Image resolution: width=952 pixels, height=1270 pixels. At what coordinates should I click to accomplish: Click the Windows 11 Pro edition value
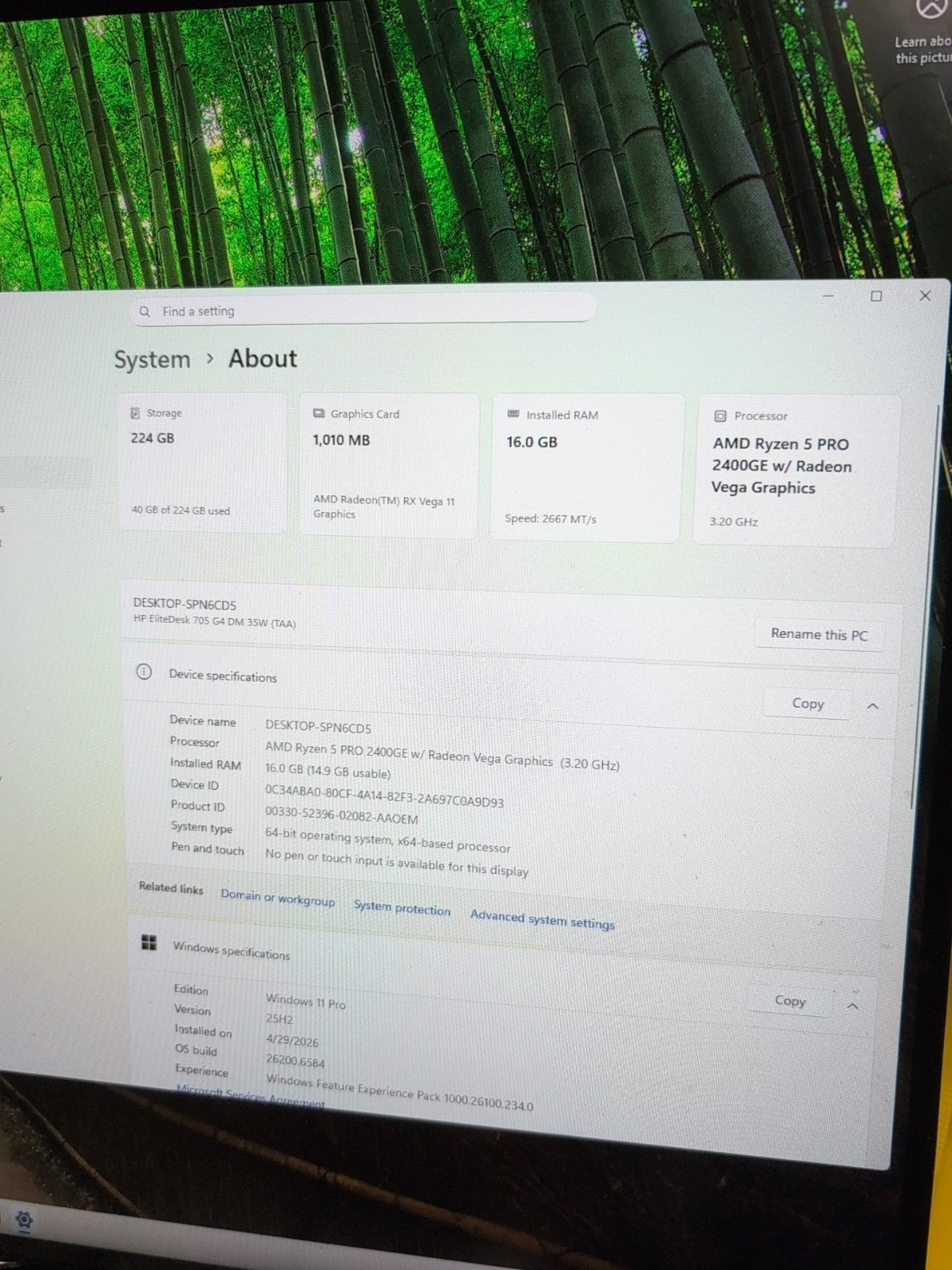click(x=305, y=1001)
